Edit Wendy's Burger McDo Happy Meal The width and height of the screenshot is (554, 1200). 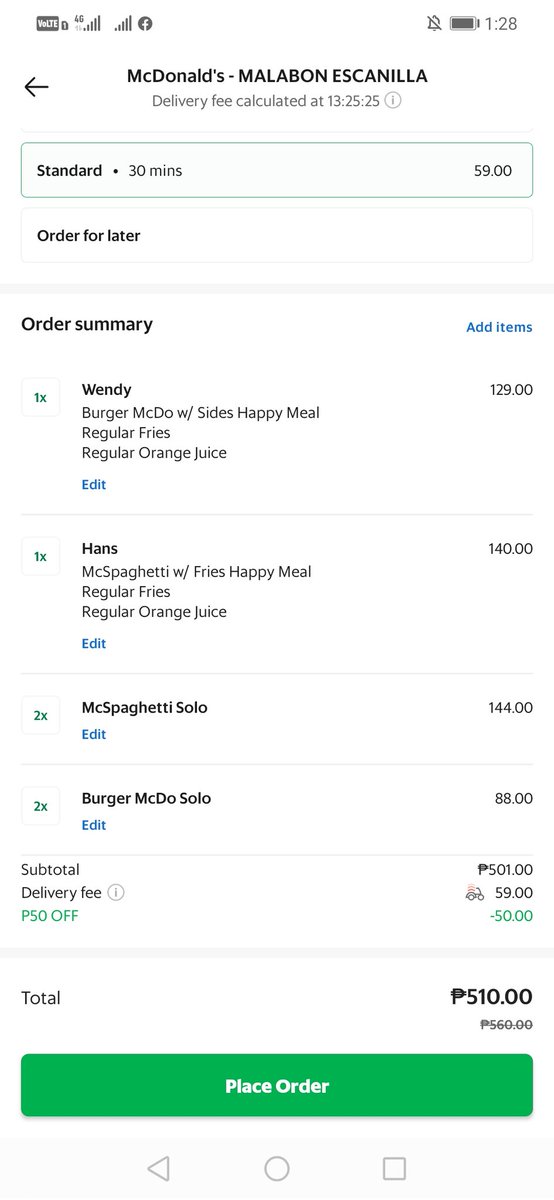[94, 485]
